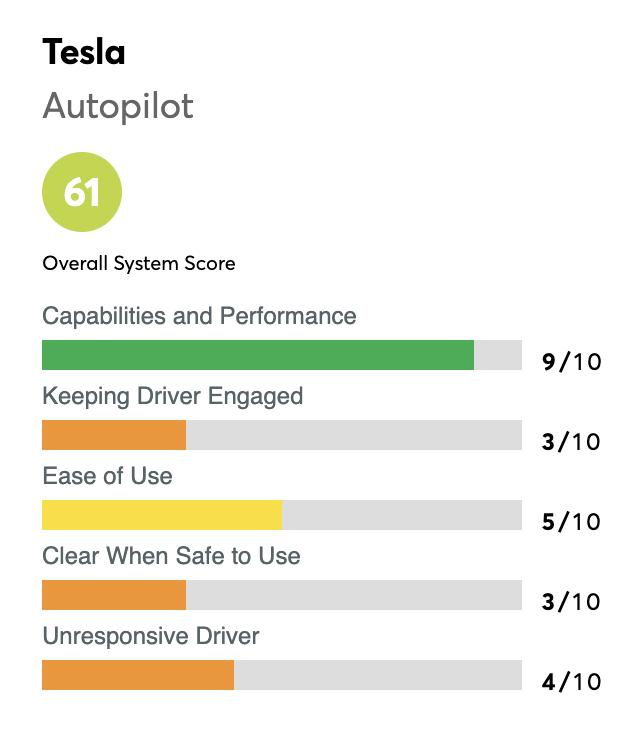This screenshot has height=750, width=634.
Task: Click the Keeping Driver Engaged 3/10 score
Action: pyautogui.click(x=571, y=441)
